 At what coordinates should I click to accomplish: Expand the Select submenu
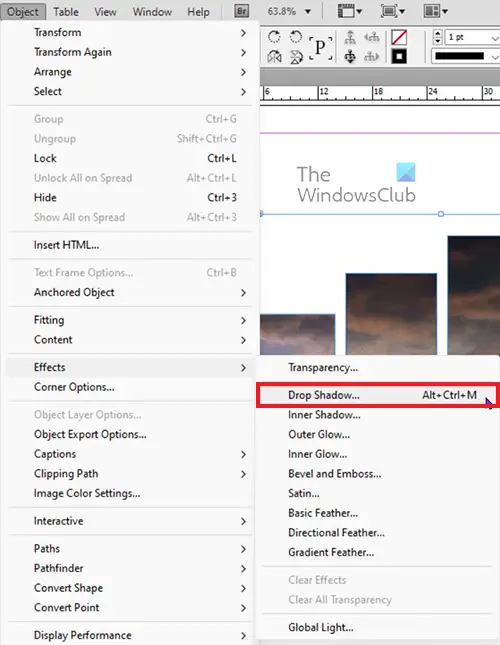(x=130, y=91)
